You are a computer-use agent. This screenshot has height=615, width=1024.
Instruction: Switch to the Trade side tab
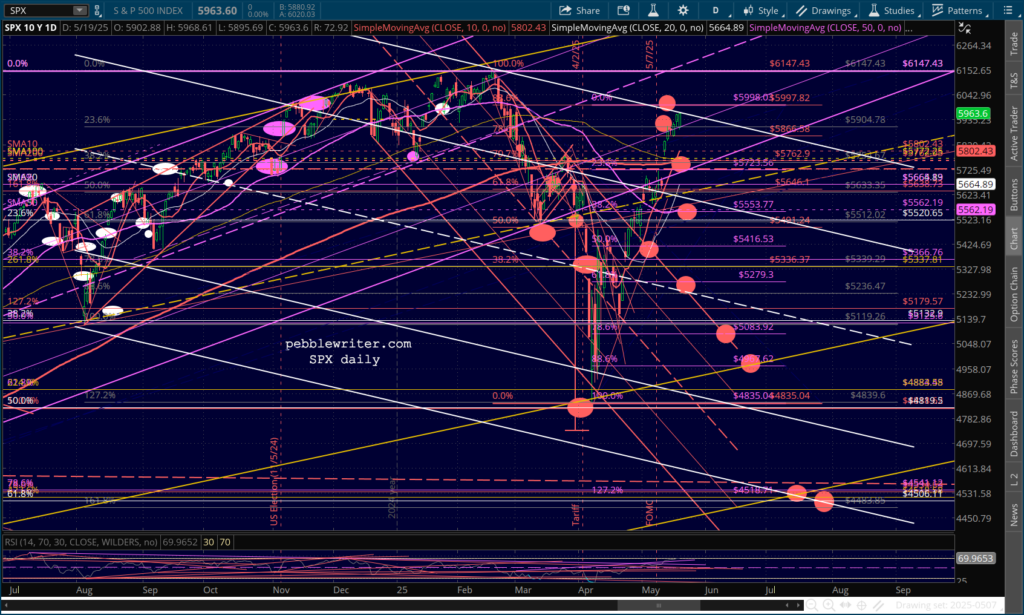coord(1015,40)
